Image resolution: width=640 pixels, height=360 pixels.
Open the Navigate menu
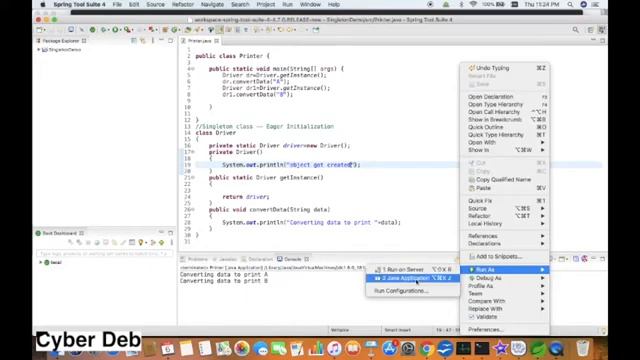(x=212, y=4)
